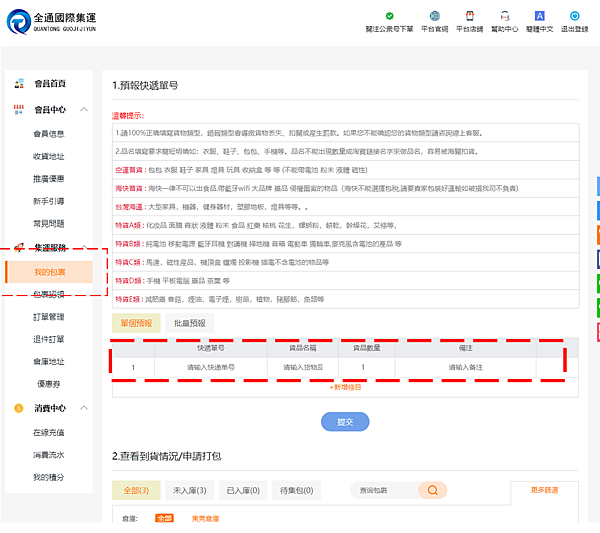Screen dimensions: 600x533
Task: Collapse the 消費中心 sidebar section
Action: [84, 408]
